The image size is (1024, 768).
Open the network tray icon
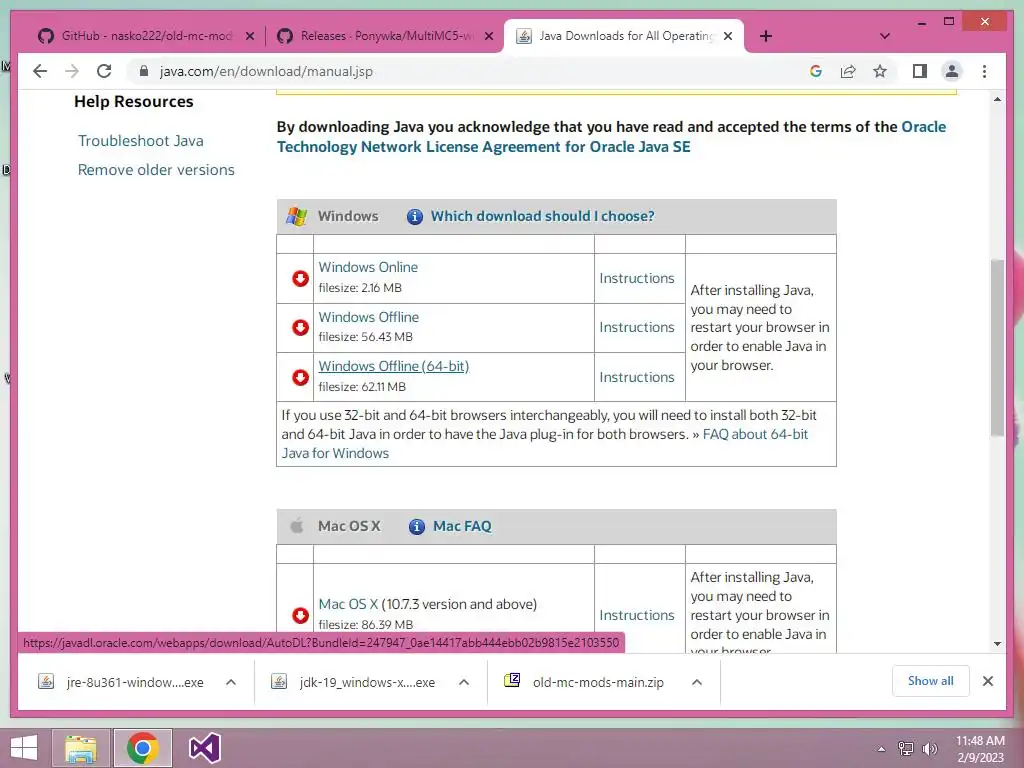(x=906, y=749)
